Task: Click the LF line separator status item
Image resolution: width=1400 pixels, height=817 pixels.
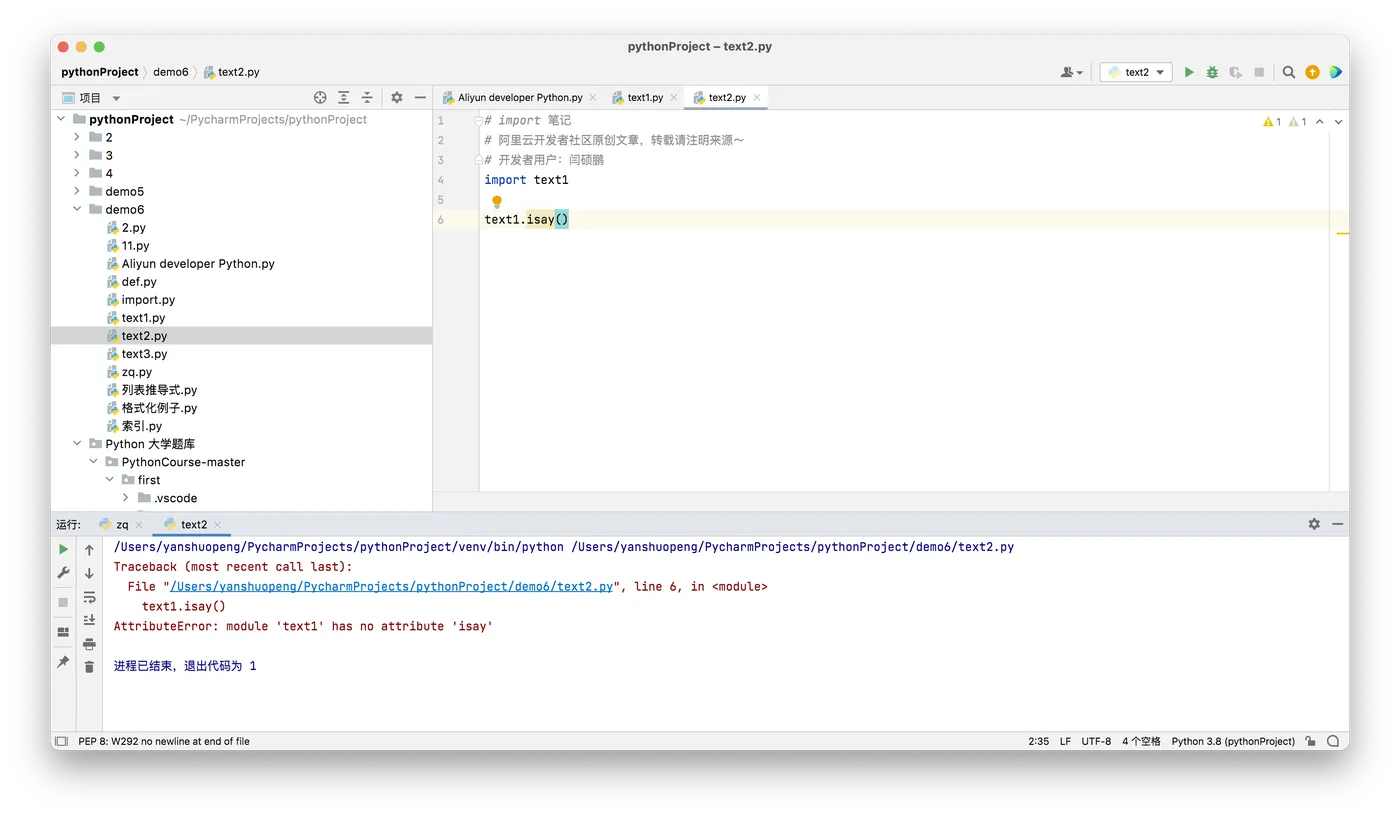Action: [1065, 742]
